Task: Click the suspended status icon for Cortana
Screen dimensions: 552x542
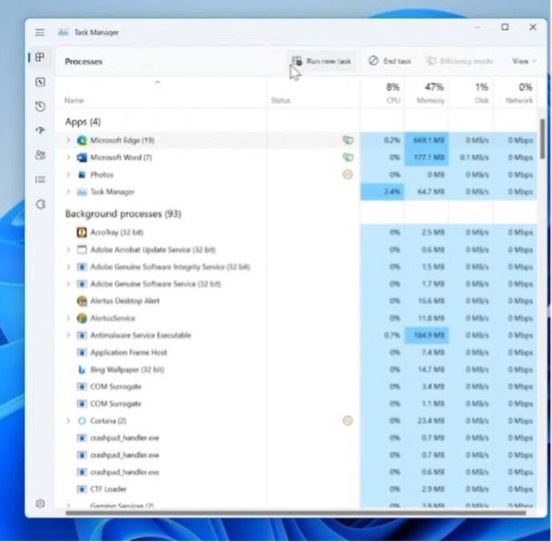Action: (x=347, y=421)
